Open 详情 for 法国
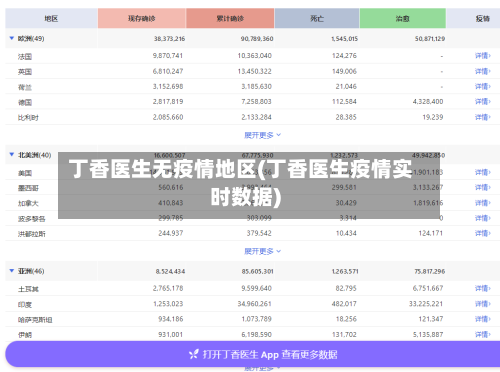The height and width of the screenshot is (372, 500). pyautogui.click(x=483, y=56)
